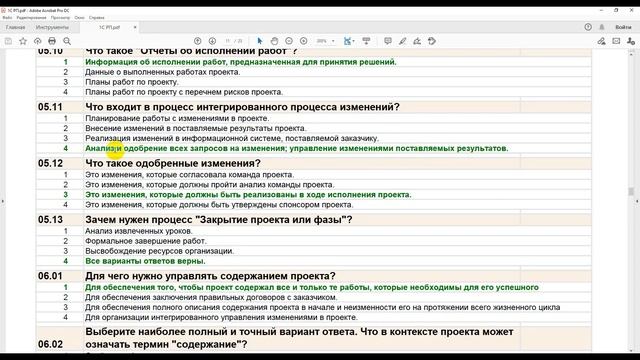Click the fill and sign pen icon at right
Viewport: 640px width, 360px height.
[x=601, y=41]
